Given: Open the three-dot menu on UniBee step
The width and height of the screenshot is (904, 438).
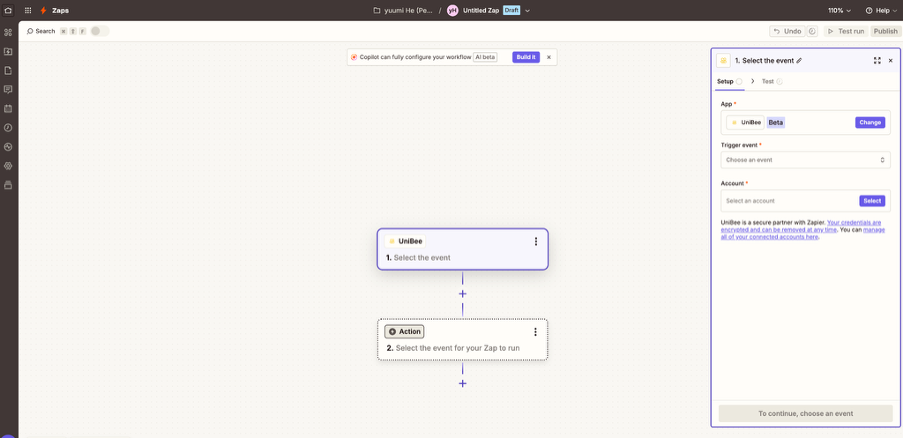Looking at the screenshot, I should pos(536,241).
